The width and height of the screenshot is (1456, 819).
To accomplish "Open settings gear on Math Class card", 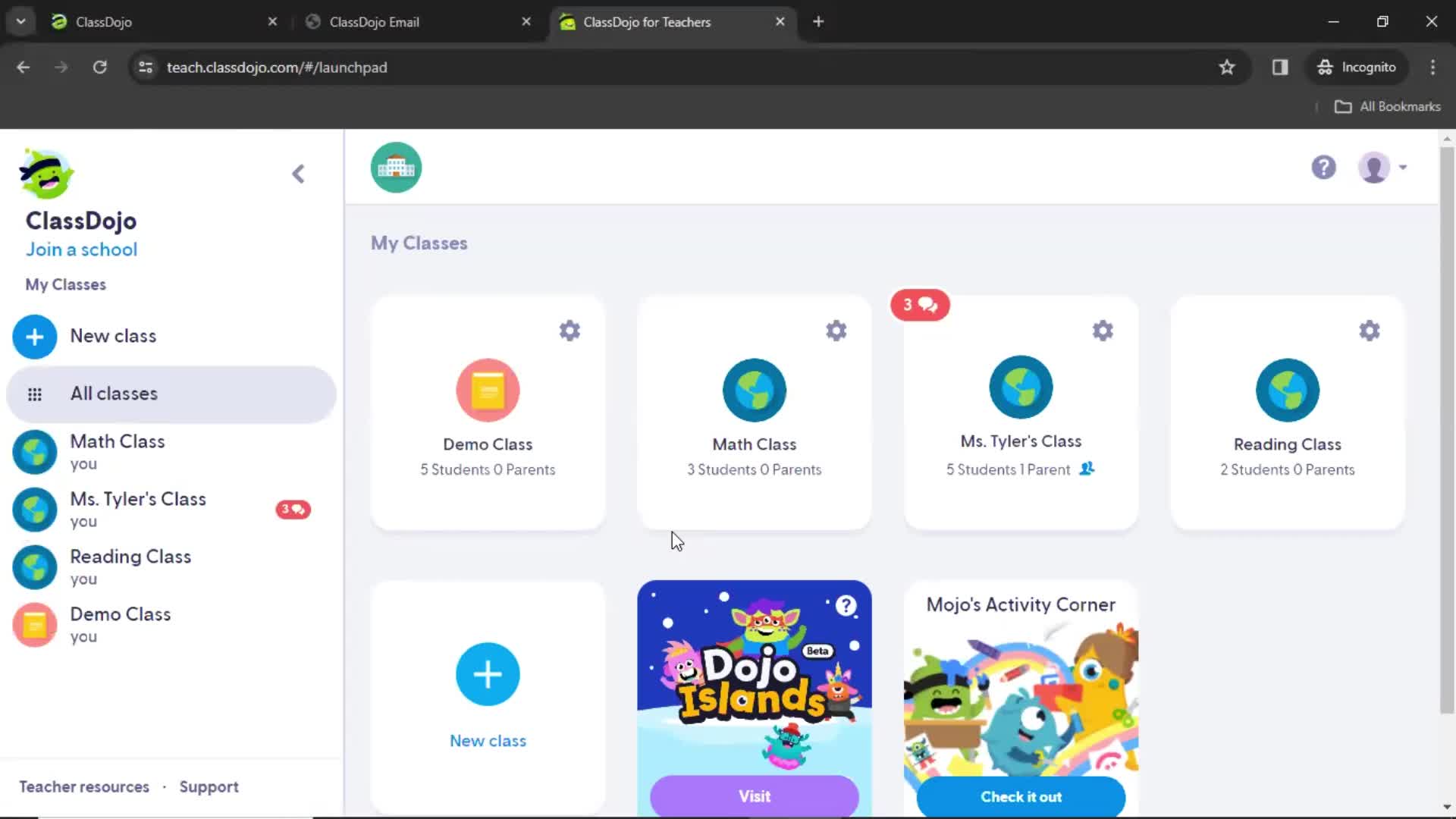I will click(x=836, y=331).
